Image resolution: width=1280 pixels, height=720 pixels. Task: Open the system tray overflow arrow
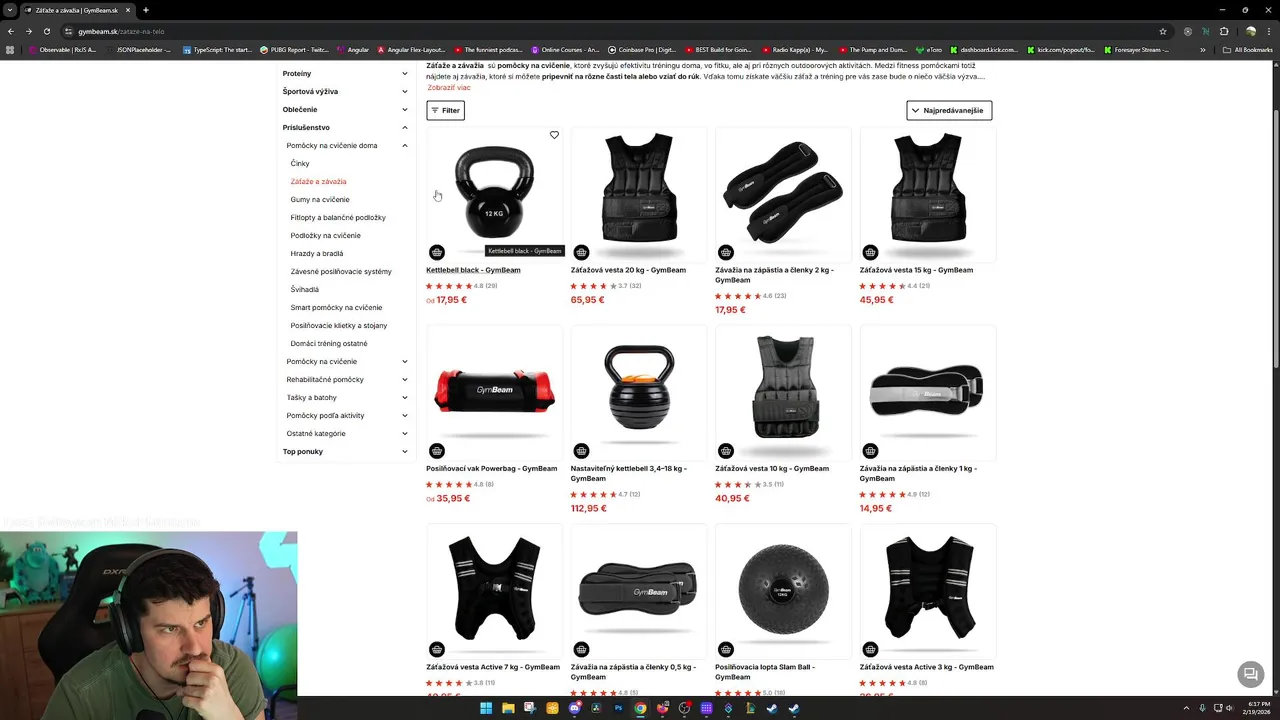[x=1186, y=708]
